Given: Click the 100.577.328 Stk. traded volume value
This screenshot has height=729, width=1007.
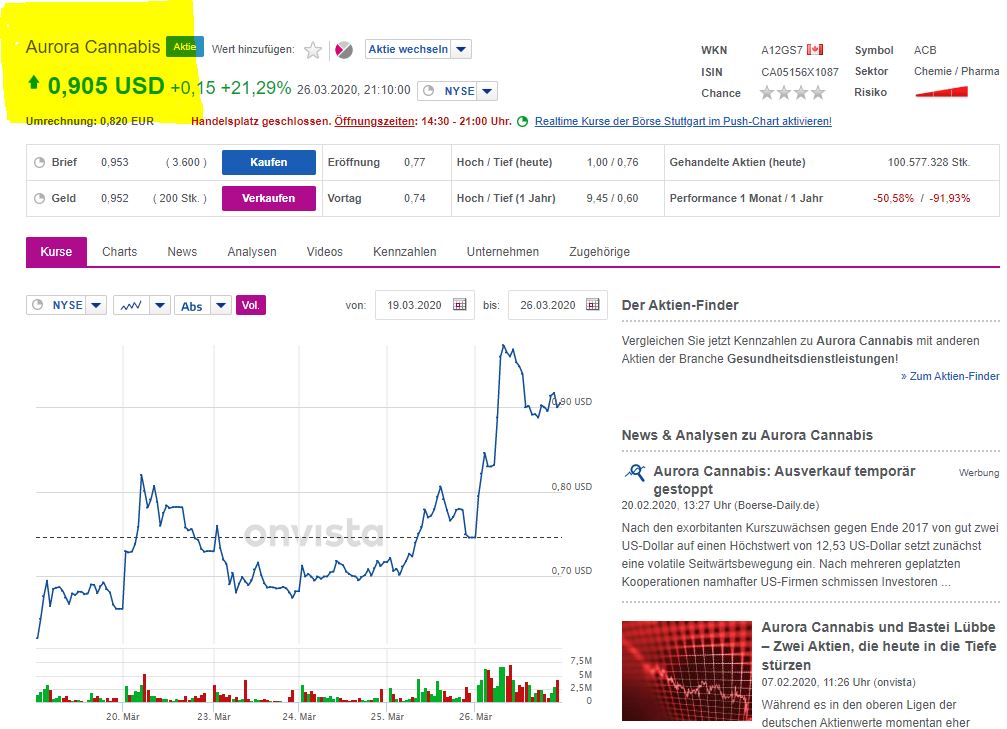Looking at the screenshot, I should point(929,162).
